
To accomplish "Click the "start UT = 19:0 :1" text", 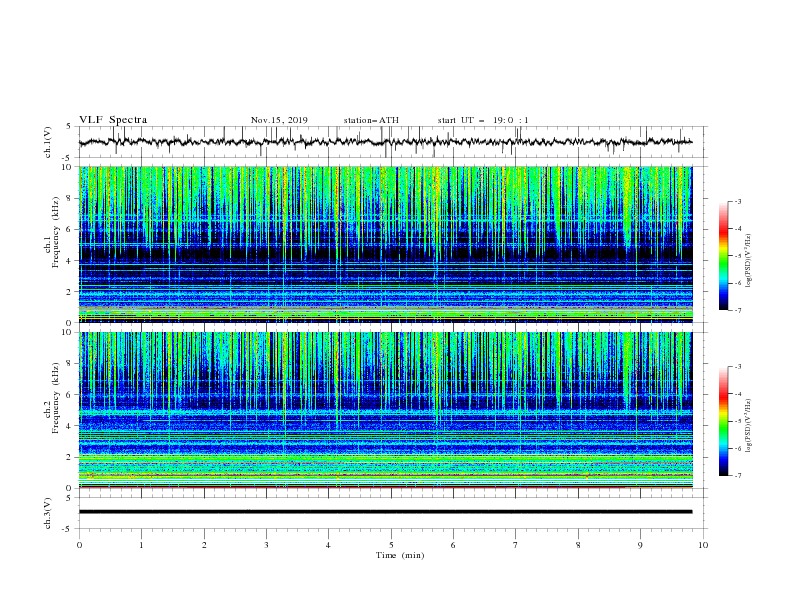I will coord(483,120).
